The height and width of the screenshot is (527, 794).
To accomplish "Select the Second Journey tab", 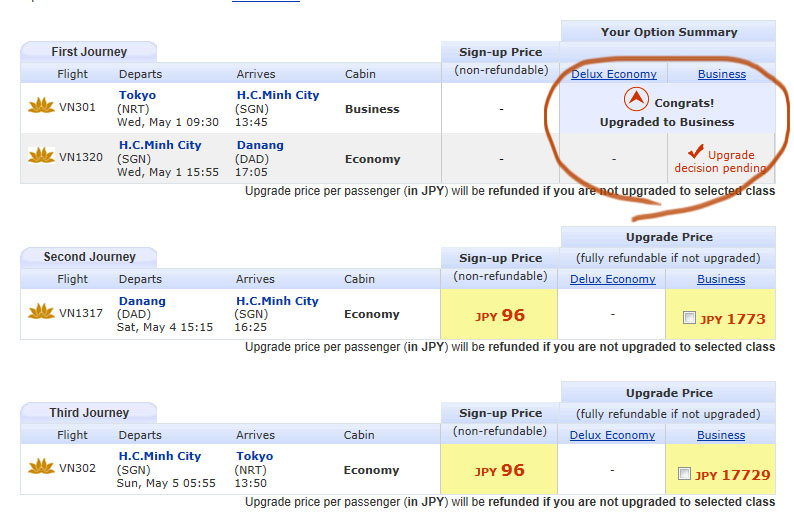I will pyautogui.click(x=89, y=257).
